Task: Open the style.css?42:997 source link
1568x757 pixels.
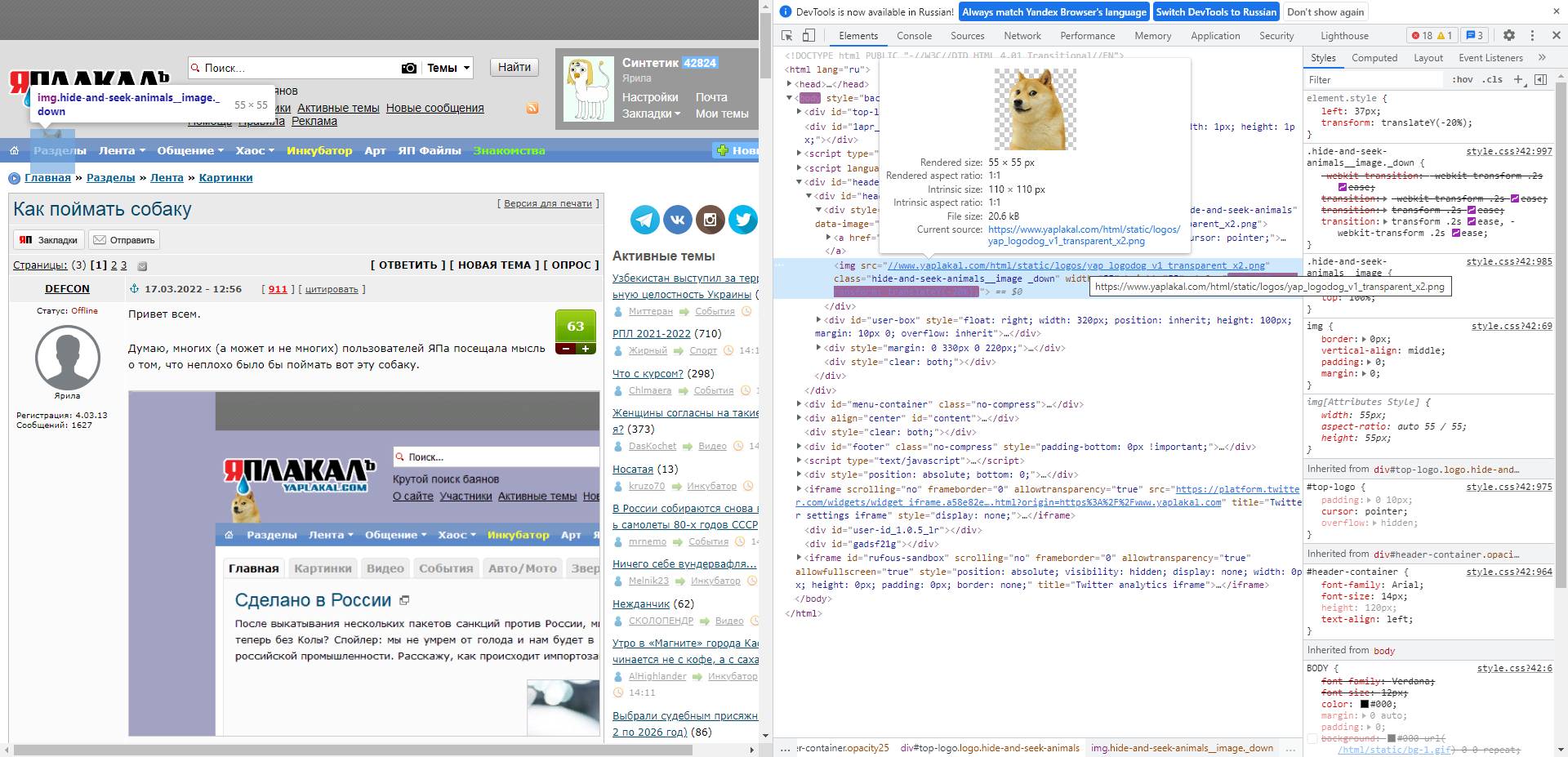Action: click(1509, 151)
